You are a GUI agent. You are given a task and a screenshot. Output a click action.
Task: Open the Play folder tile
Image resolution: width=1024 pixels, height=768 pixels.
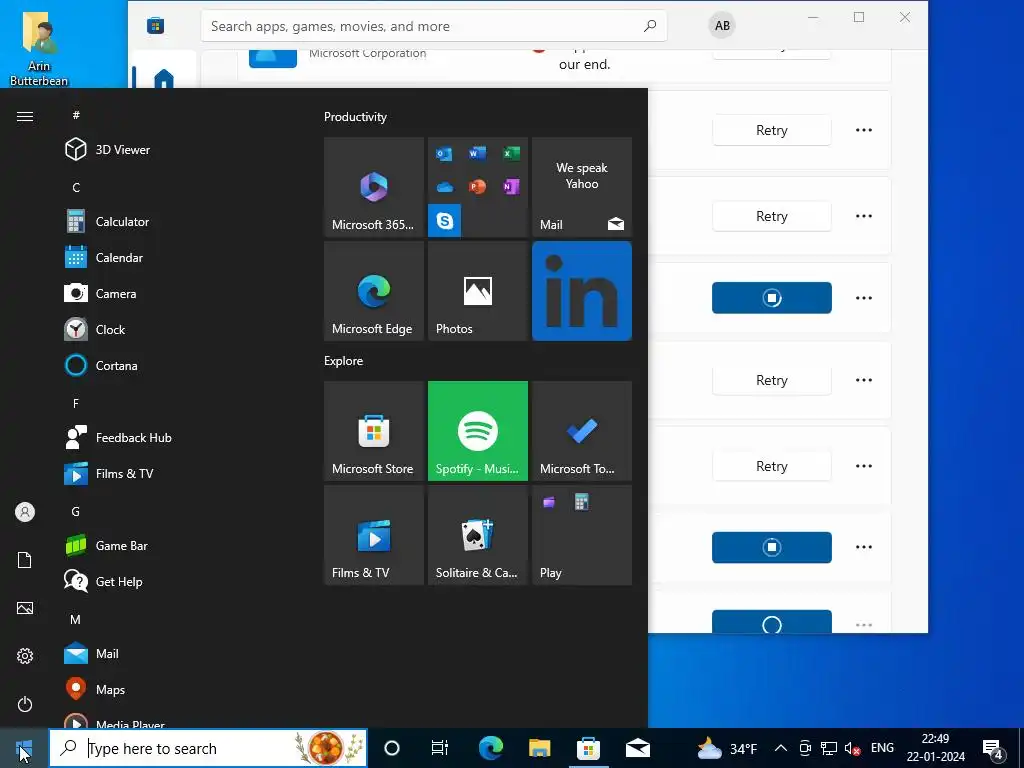(582, 535)
